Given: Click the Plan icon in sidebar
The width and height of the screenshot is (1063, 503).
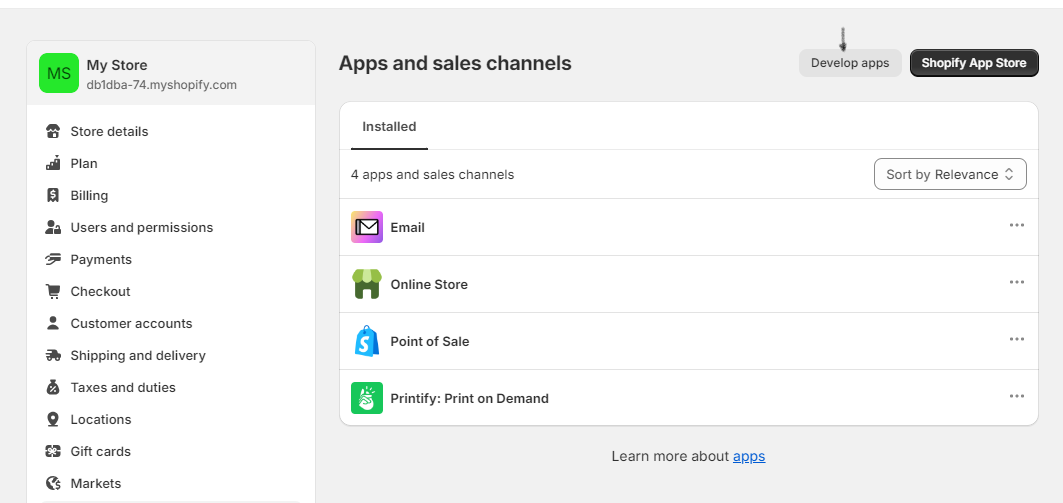Looking at the screenshot, I should click(x=53, y=163).
